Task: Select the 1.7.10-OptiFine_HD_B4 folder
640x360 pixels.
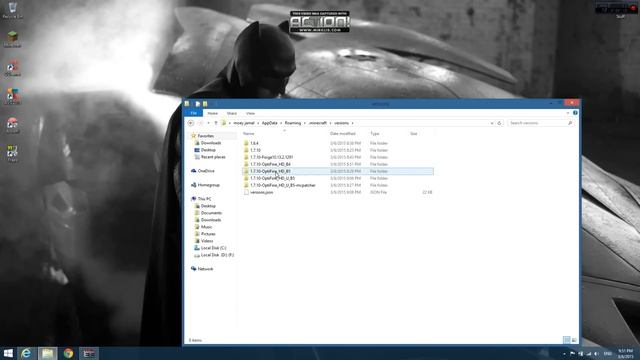Action: [270, 164]
